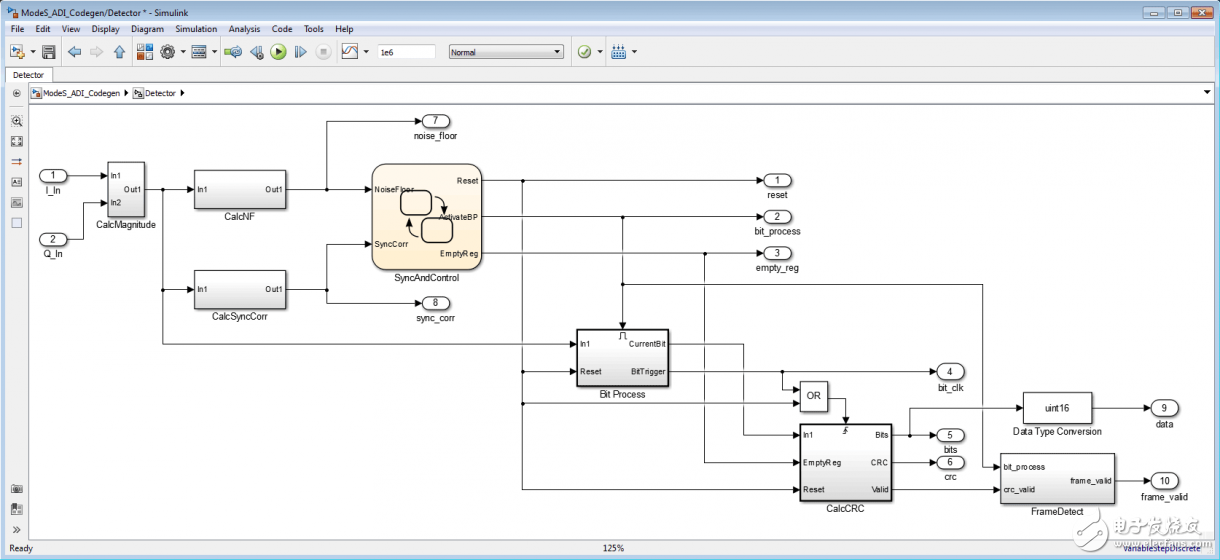Image resolution: width=1220 pixels, height=560 pixels.
Task: Select the Detector tab
Action: pyautogui.click(x=28, y=75)
